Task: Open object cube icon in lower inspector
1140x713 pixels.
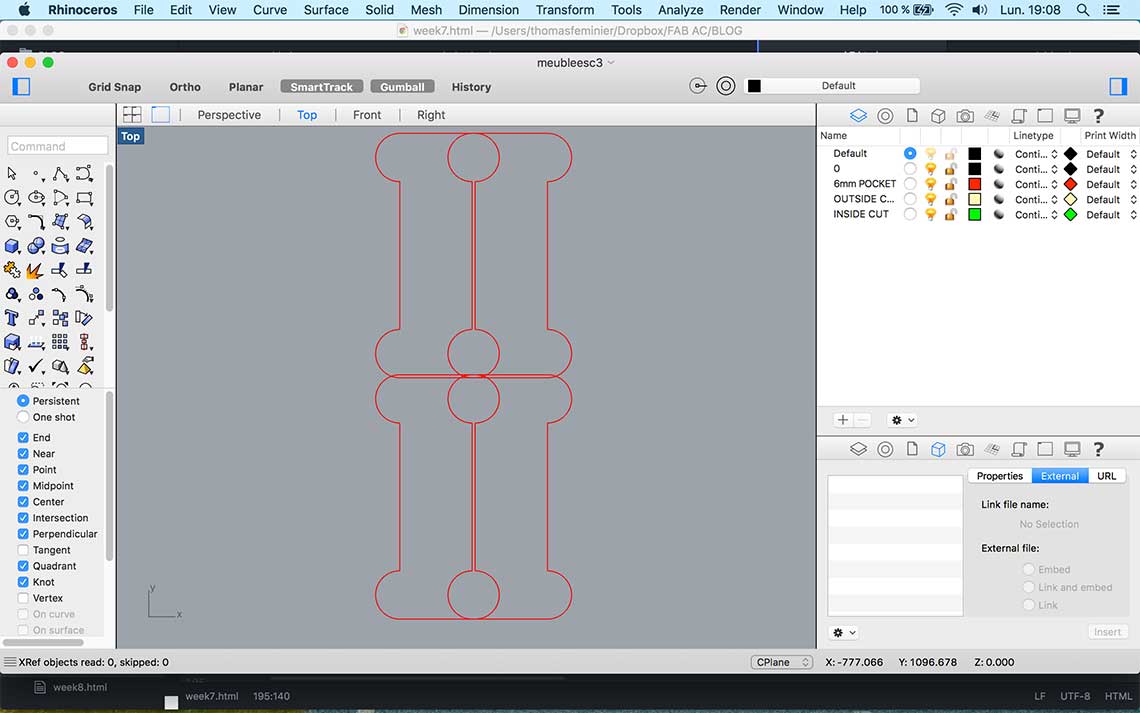Action: coord(938,449)
